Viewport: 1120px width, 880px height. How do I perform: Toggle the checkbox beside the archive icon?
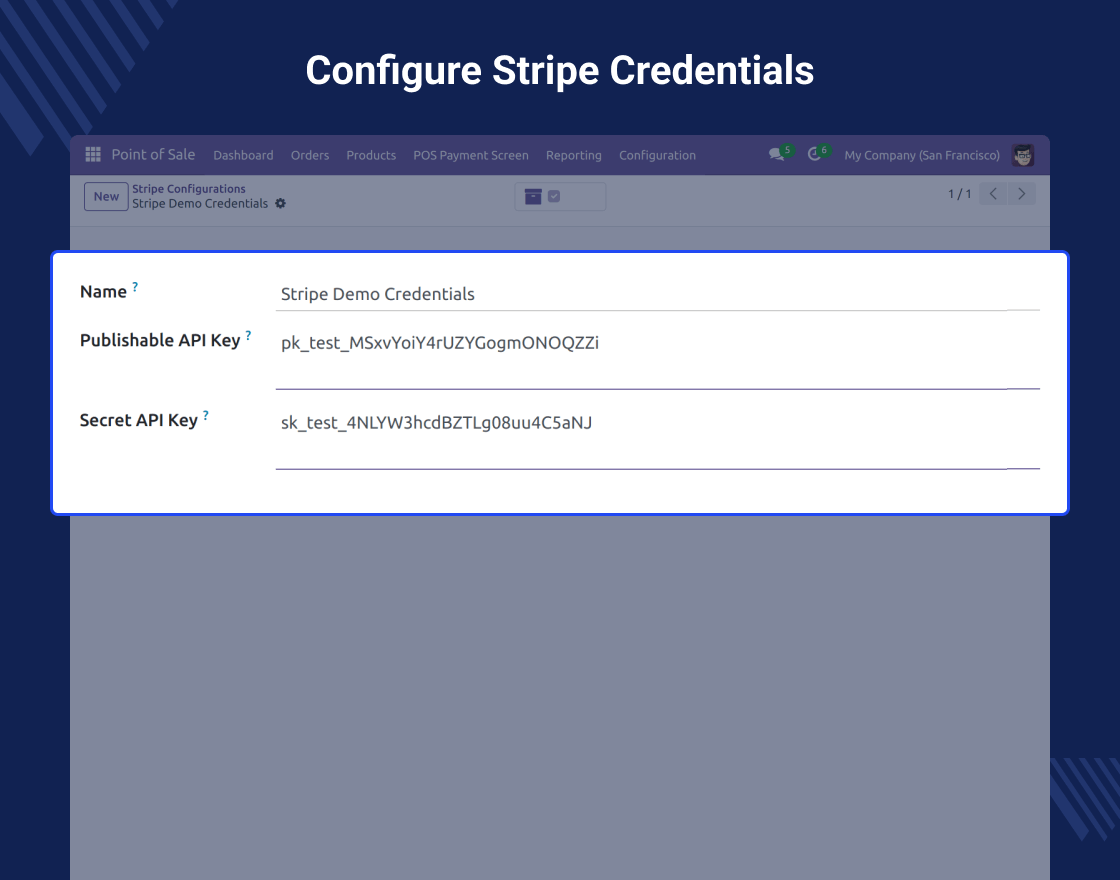[554, 196]
